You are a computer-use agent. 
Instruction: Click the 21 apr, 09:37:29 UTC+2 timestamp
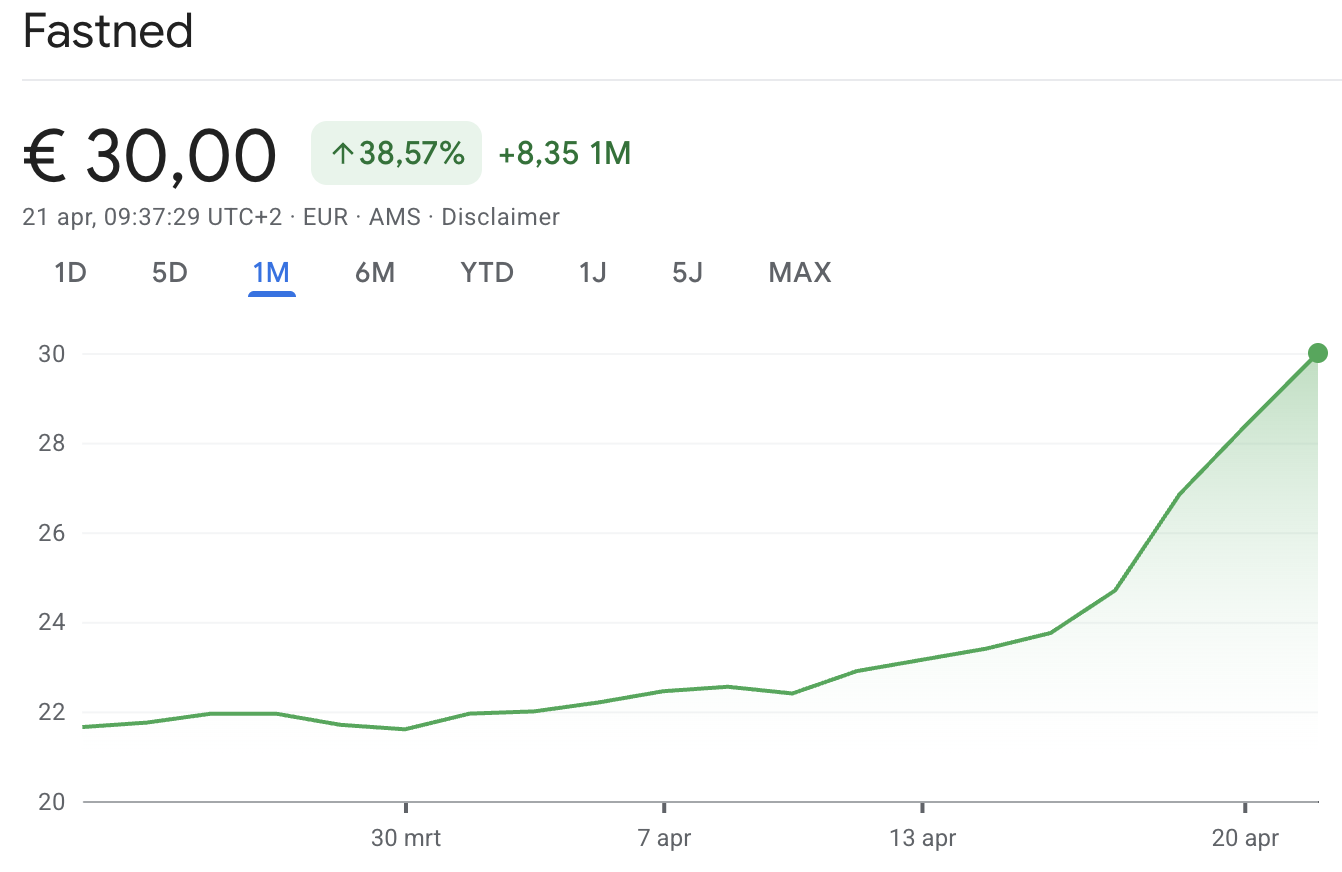coord(152,217)
